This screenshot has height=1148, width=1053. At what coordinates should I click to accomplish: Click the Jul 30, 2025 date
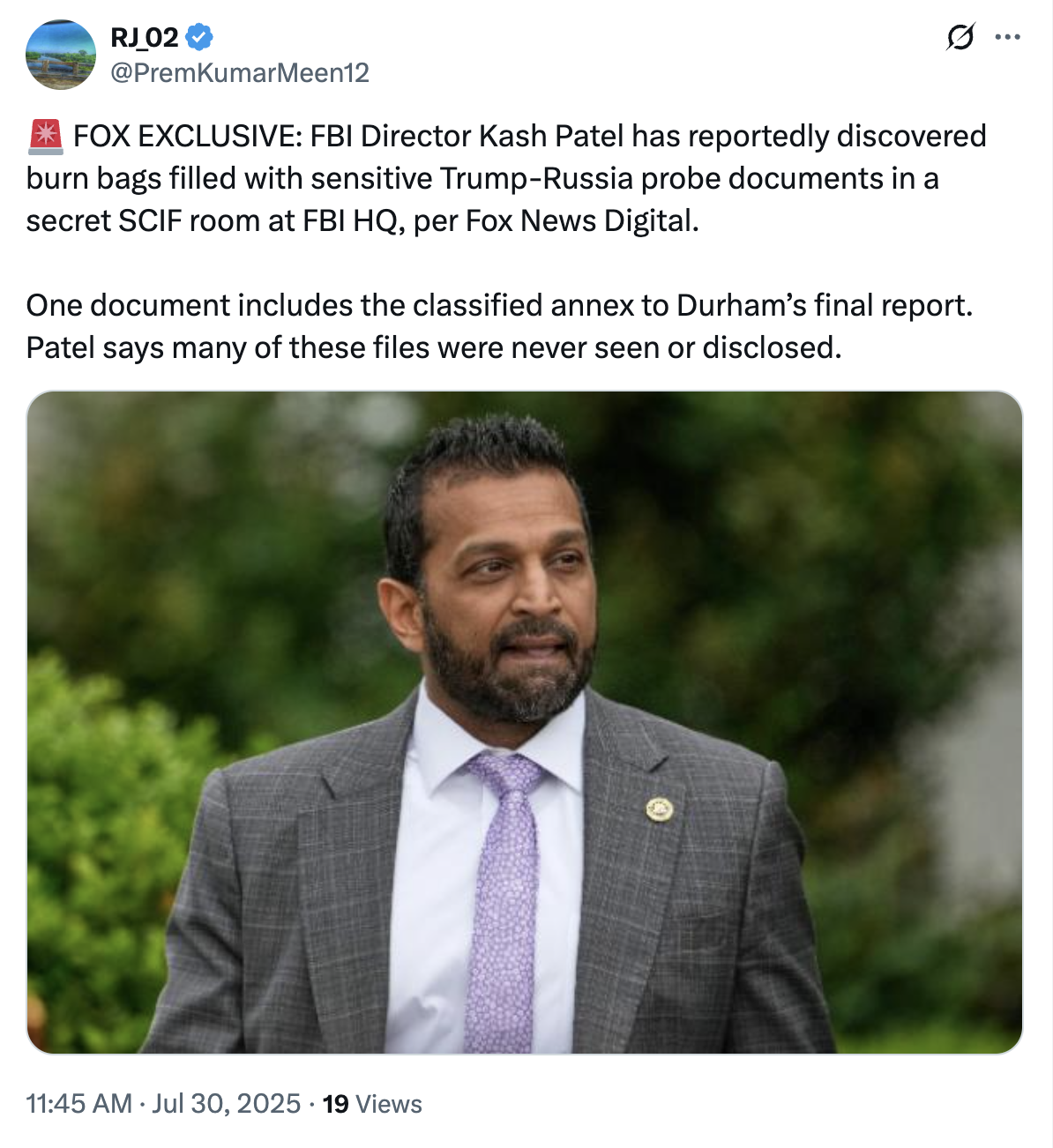tap(226, 1104)
